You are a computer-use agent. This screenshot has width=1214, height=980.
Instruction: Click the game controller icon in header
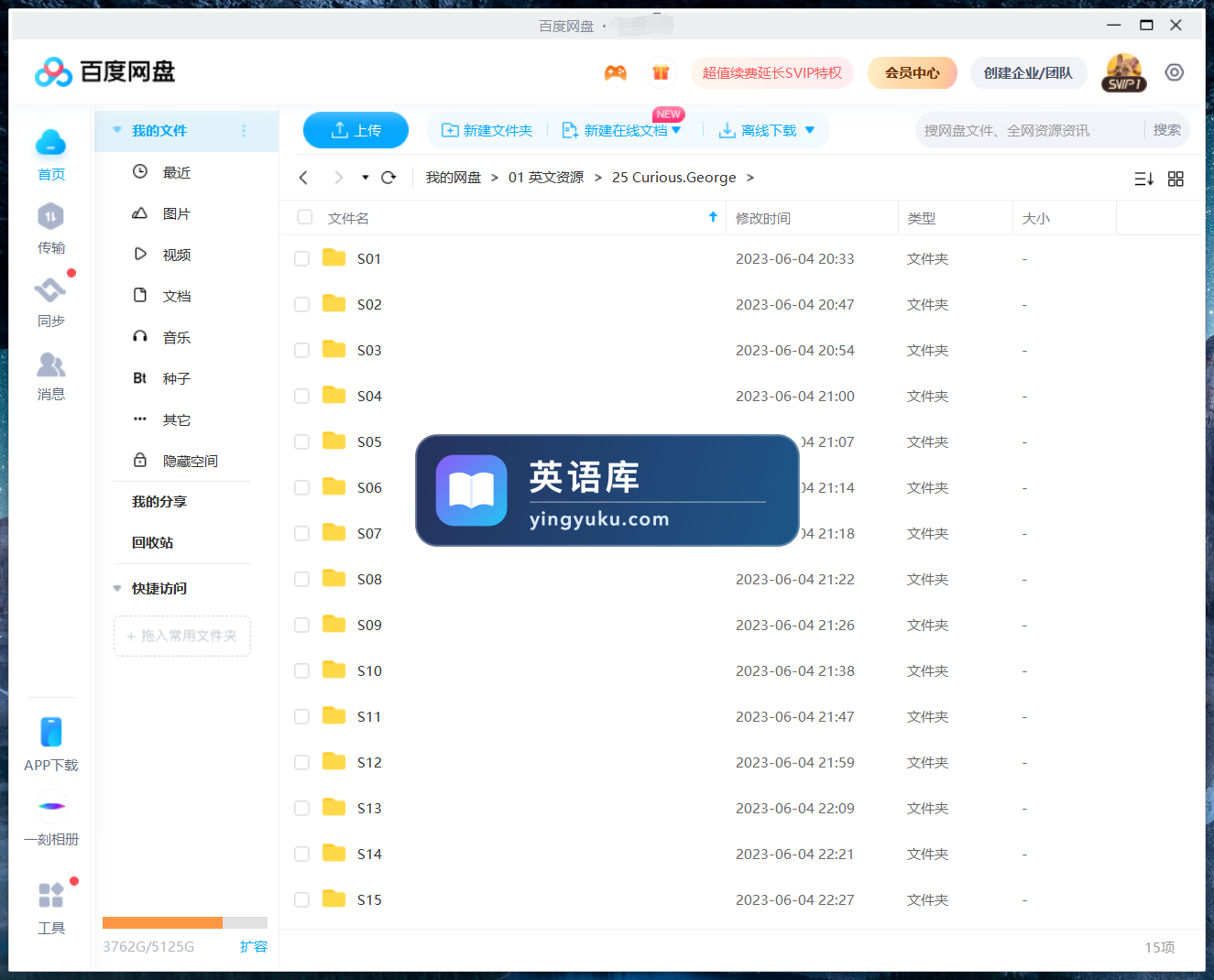pos(616,72)
